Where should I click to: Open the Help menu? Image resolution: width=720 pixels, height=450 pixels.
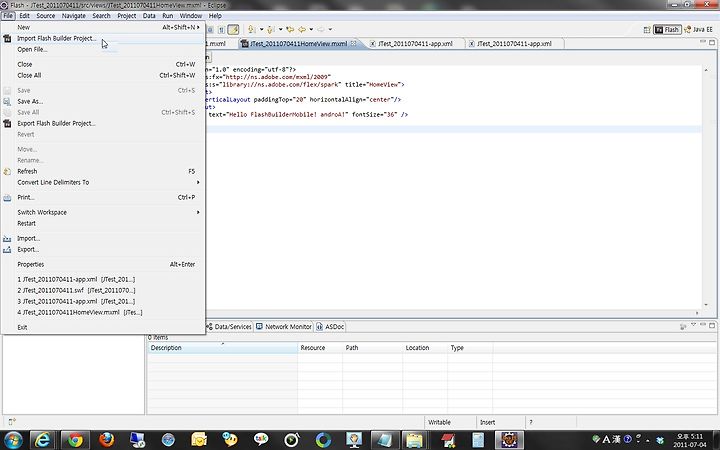[215, 16]
